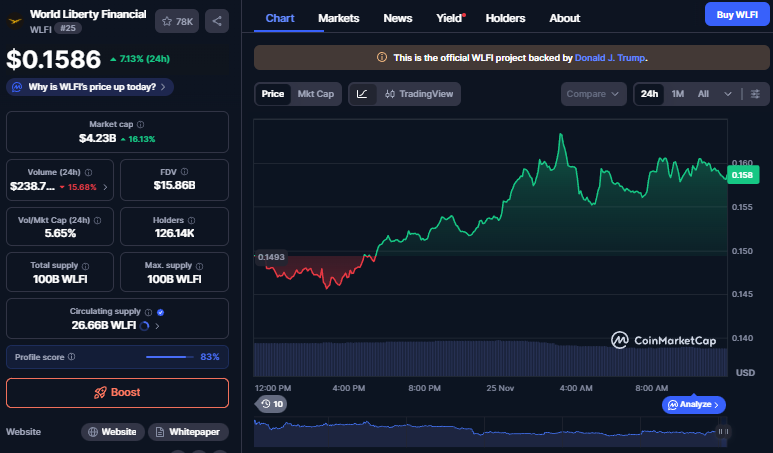
Task: Click the range navigator pause handle
Action: click(x=723, y=431)
